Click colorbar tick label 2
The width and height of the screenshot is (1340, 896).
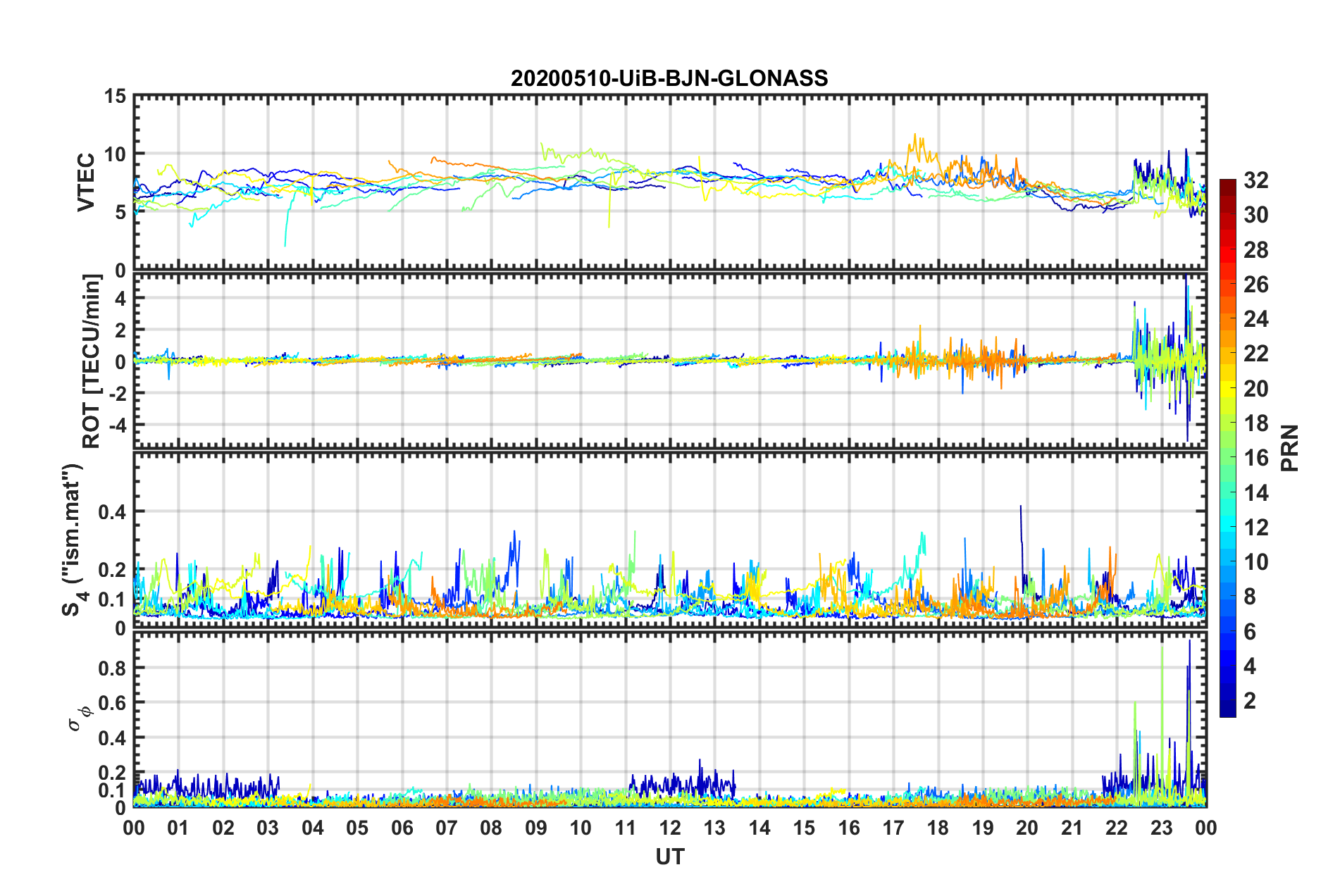point(1250,700)
